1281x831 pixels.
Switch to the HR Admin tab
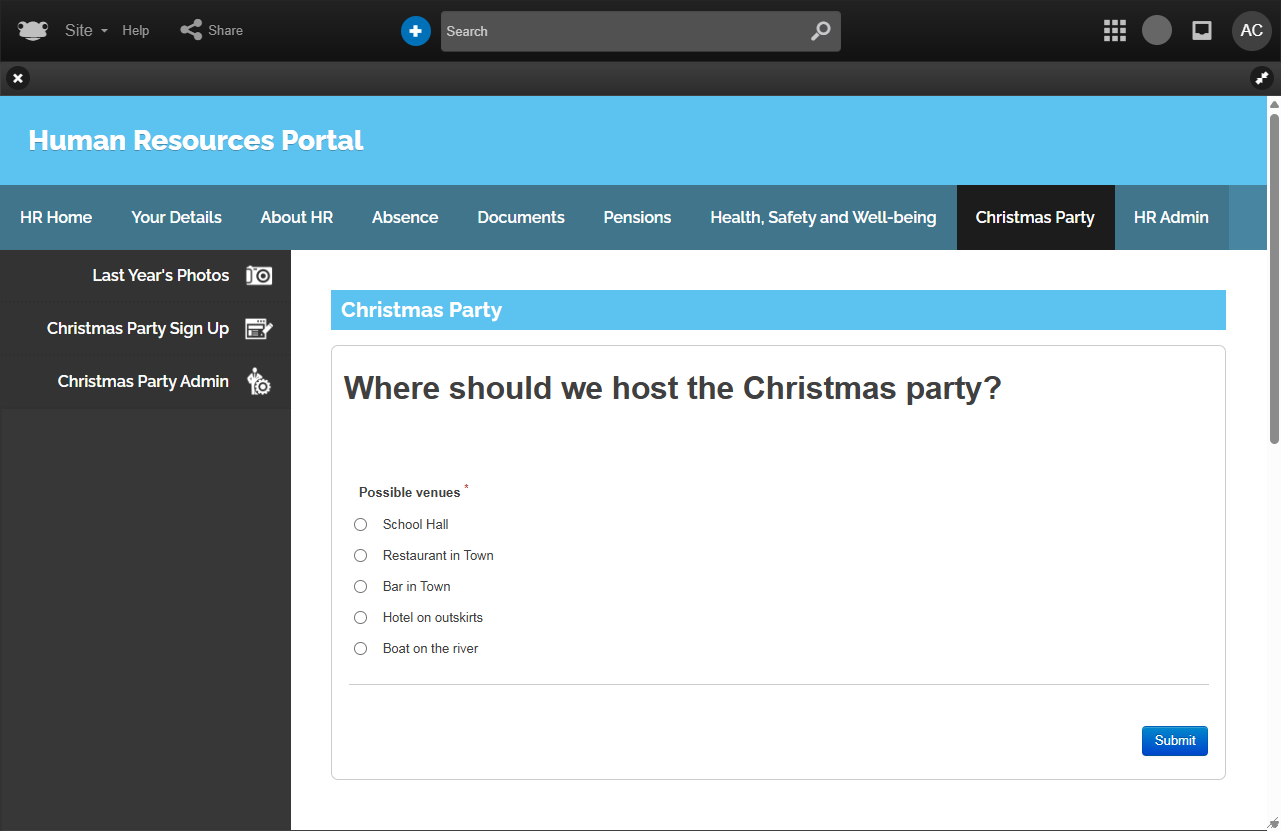(1171, 218)
